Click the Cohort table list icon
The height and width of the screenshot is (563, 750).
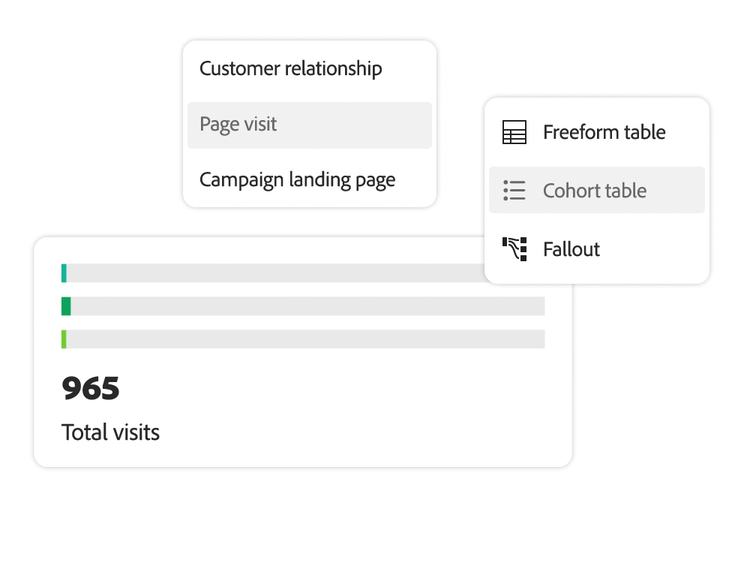[x=514, y=190]
